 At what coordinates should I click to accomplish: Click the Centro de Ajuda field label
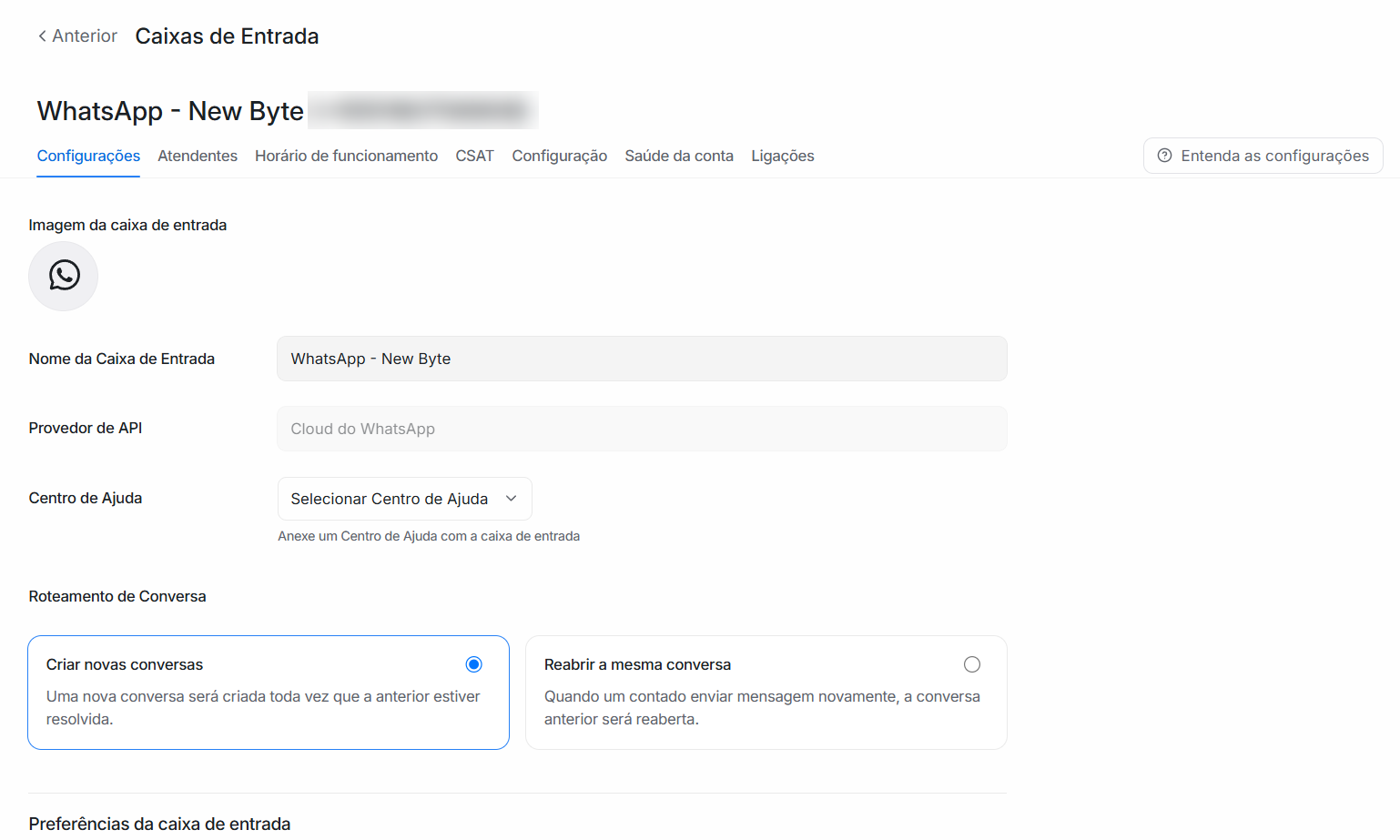click(x=86, y=498)
